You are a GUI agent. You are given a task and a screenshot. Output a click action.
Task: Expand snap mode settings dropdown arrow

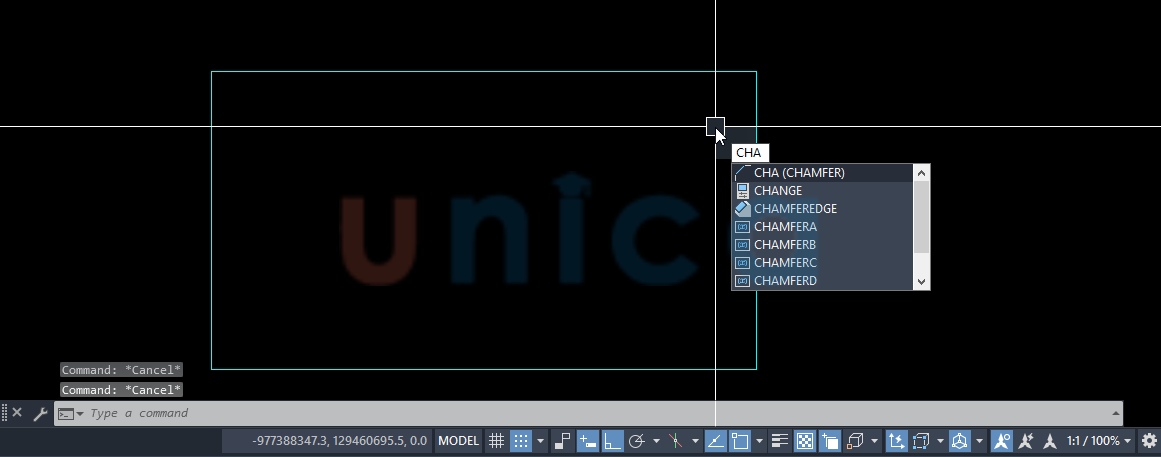[x=541, y=441]
